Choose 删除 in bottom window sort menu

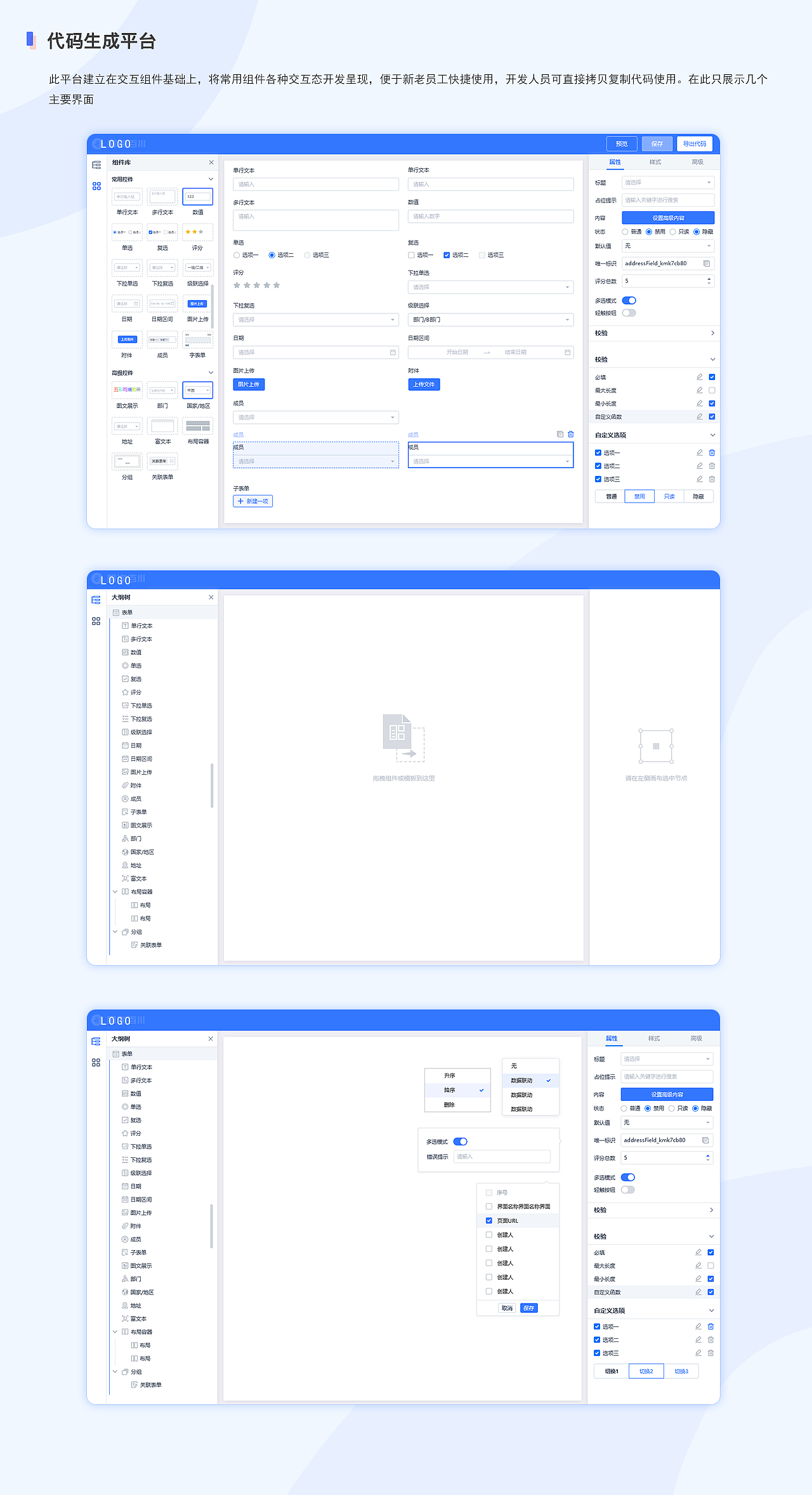click(x=457, y=1105)
